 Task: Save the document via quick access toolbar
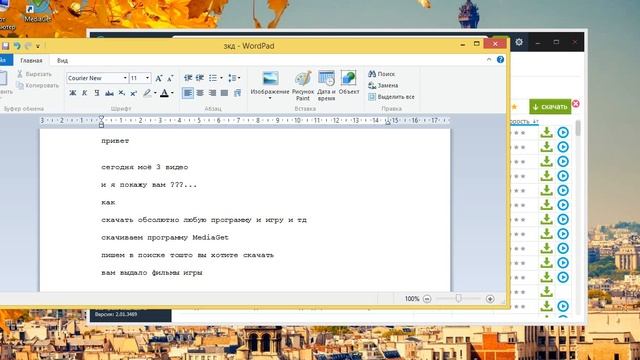click(5, 46)
